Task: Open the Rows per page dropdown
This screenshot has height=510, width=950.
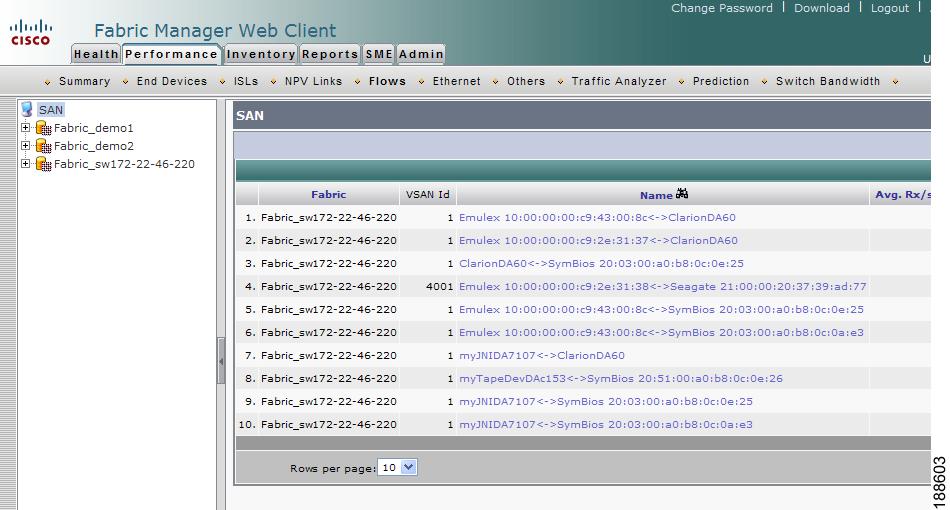Action: click(x=397, y=468)
